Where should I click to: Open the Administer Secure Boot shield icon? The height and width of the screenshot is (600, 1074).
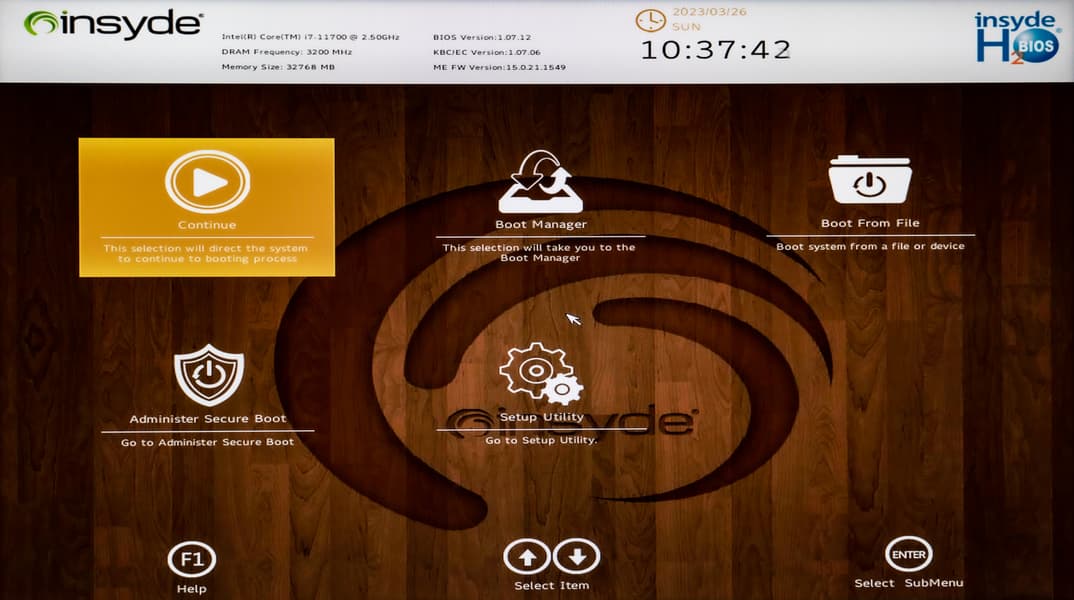[x=209, y=375]
